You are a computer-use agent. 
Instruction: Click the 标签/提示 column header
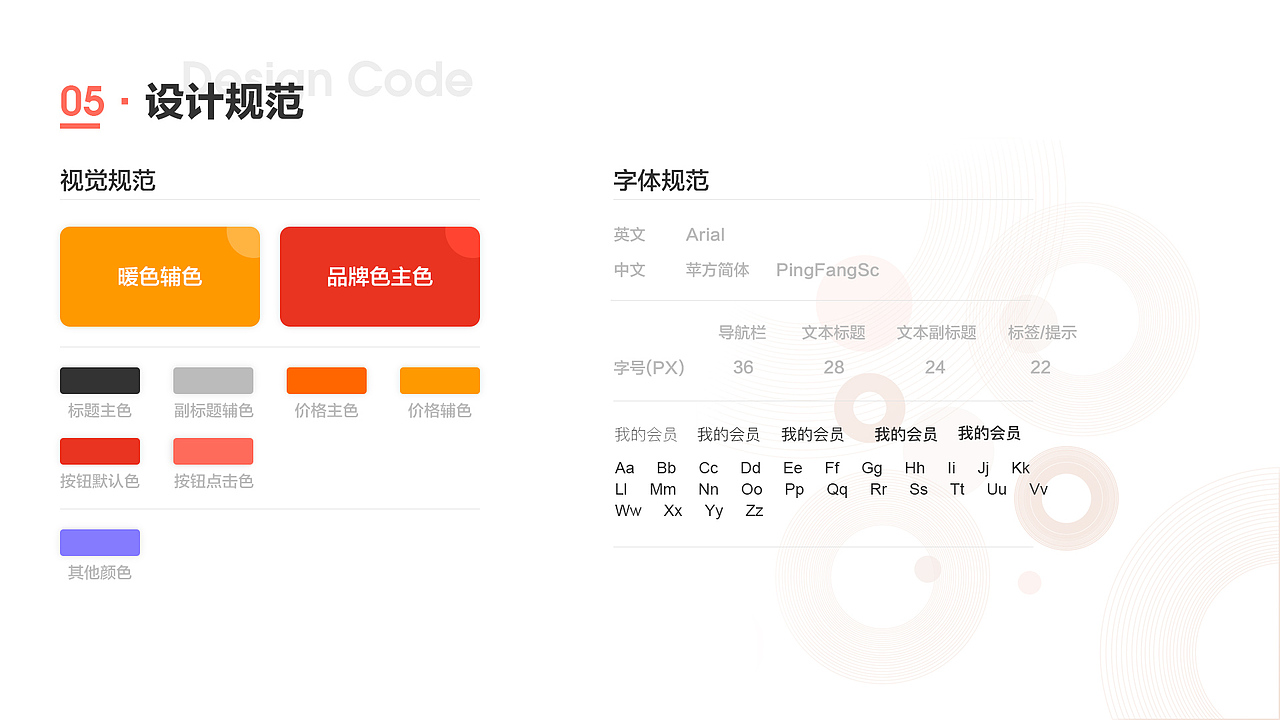(x=1042, y=333)
